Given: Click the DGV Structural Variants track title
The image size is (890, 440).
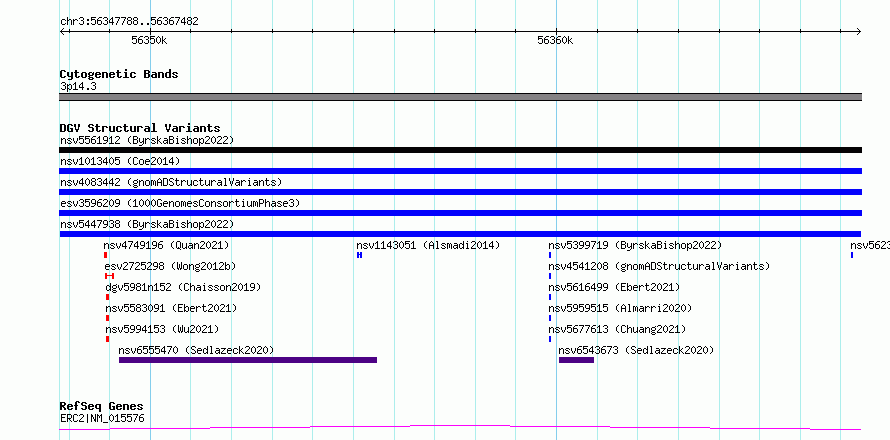Looking at the screenshot, I should [x=140, y=128].
